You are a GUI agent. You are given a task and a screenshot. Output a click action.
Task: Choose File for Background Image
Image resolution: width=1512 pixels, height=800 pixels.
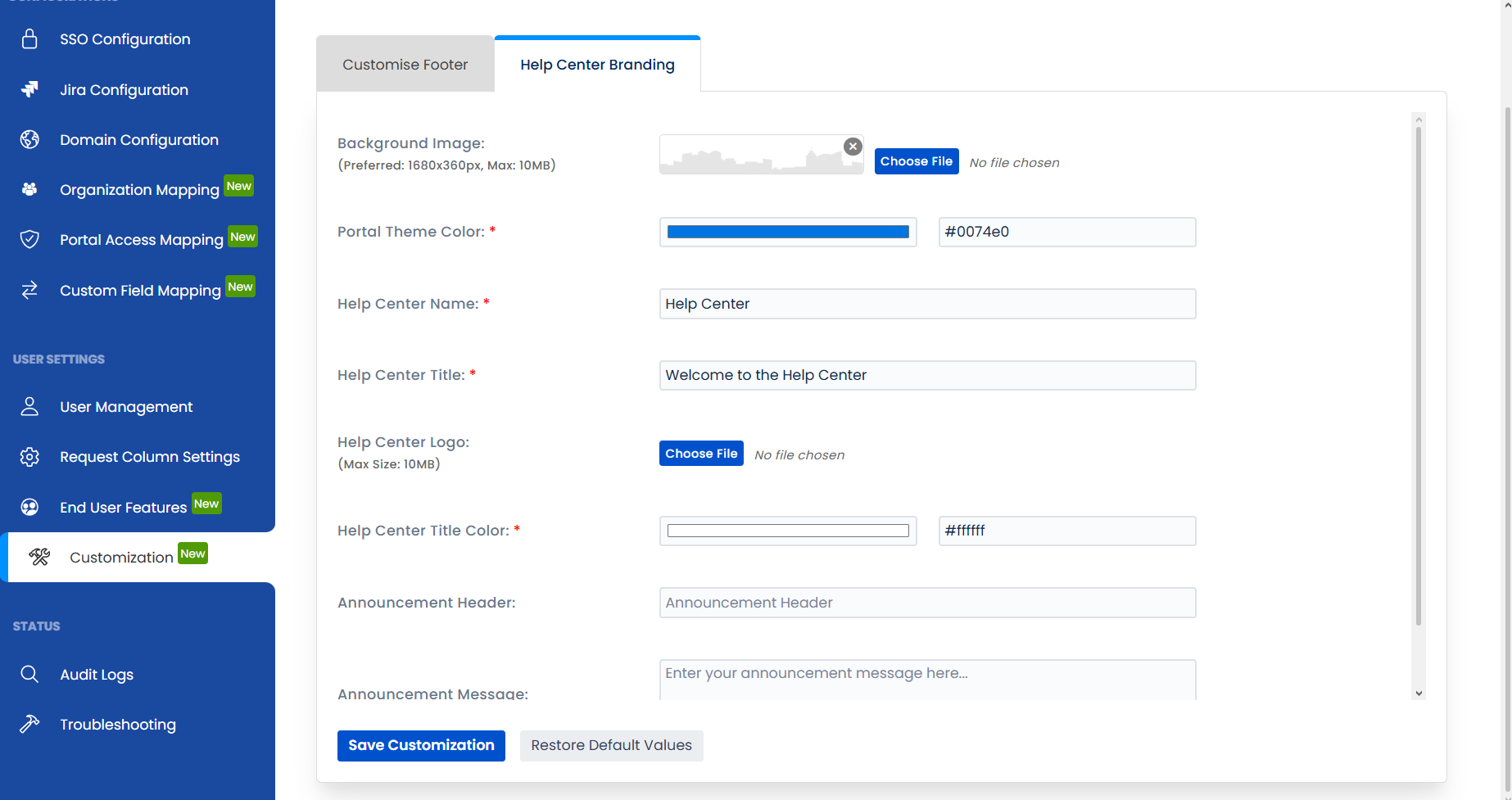coord(916,161)
